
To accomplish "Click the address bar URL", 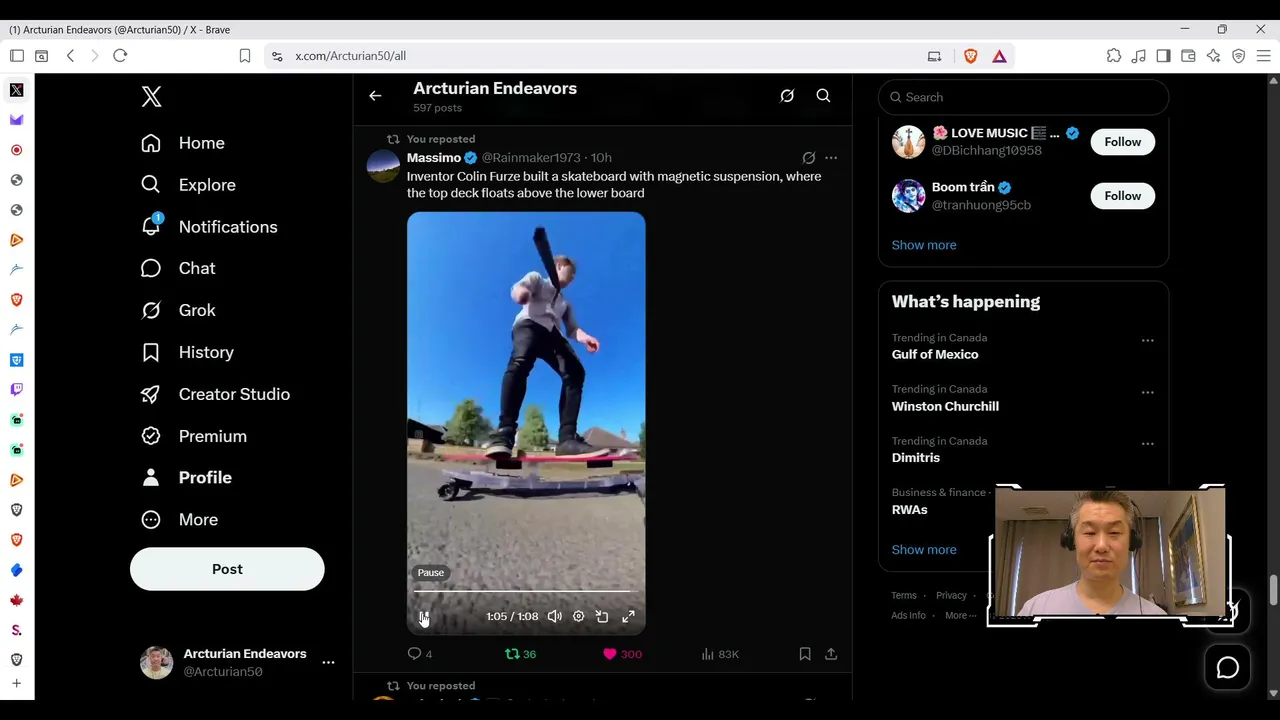I will pos(350,56).
